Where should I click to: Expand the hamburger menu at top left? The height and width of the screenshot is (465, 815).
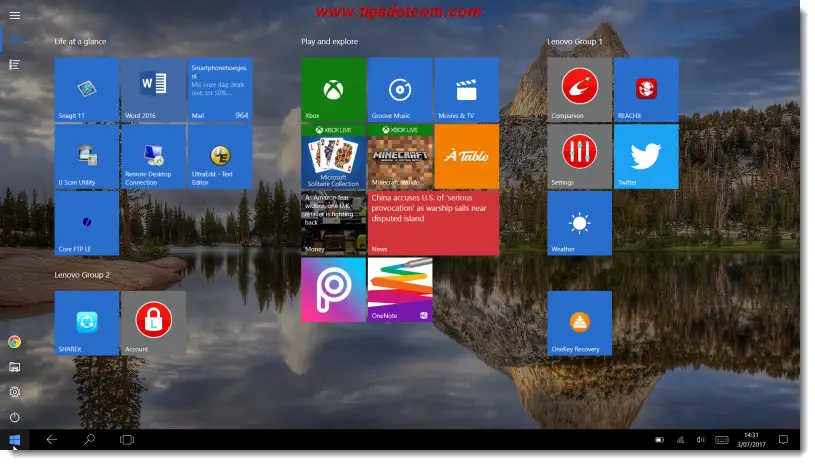[x=15, y=16]
